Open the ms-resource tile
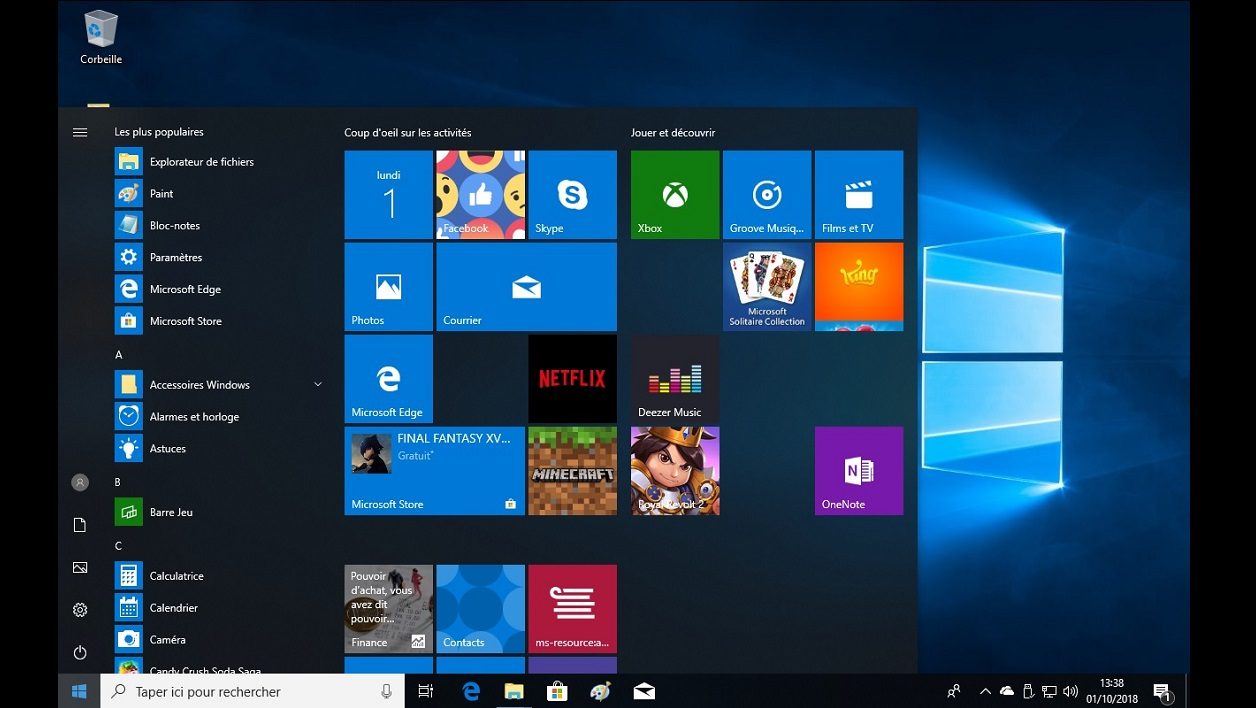Viewport: 1256px width, 708px height. 573,609
